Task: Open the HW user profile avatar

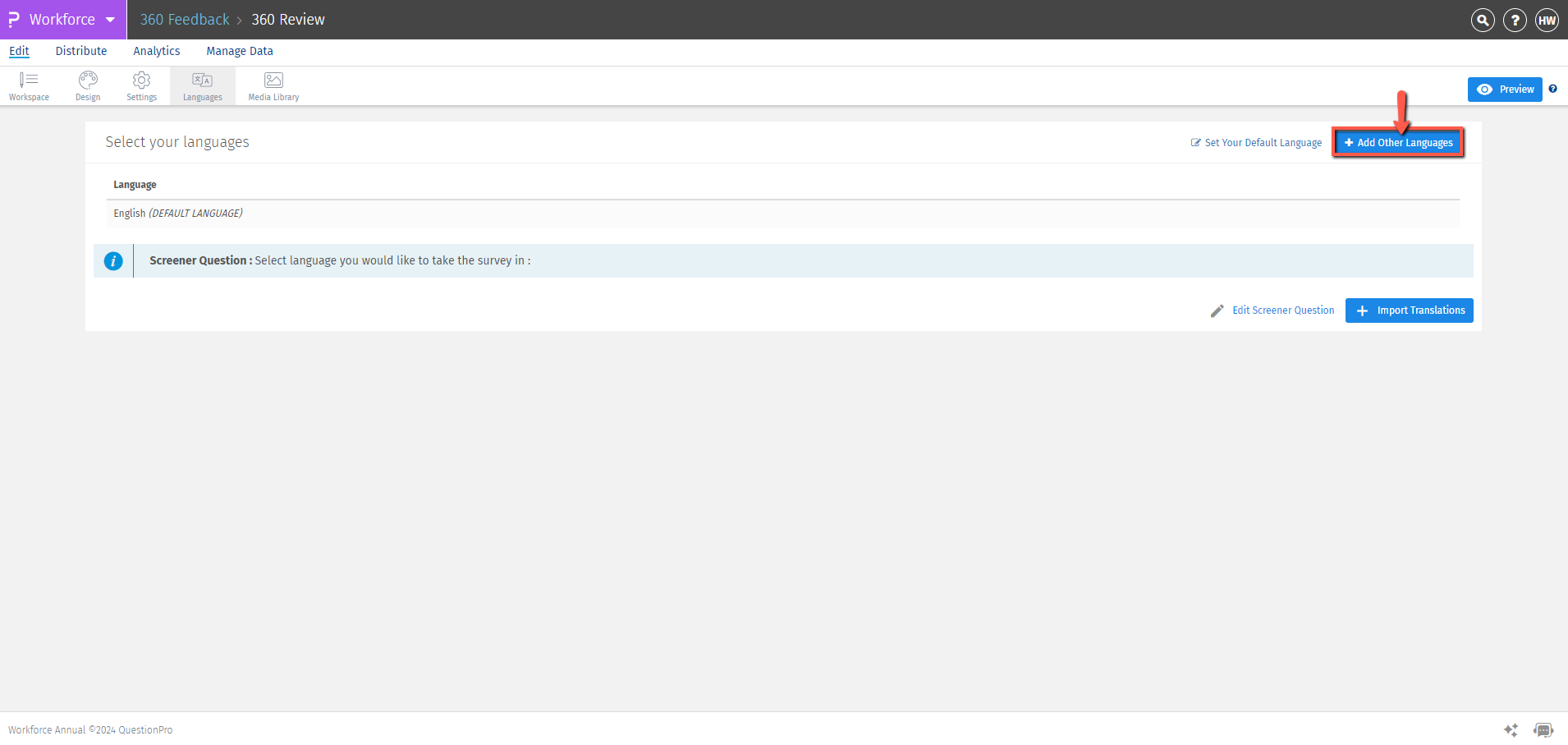Action: [x=1547, y=20]
